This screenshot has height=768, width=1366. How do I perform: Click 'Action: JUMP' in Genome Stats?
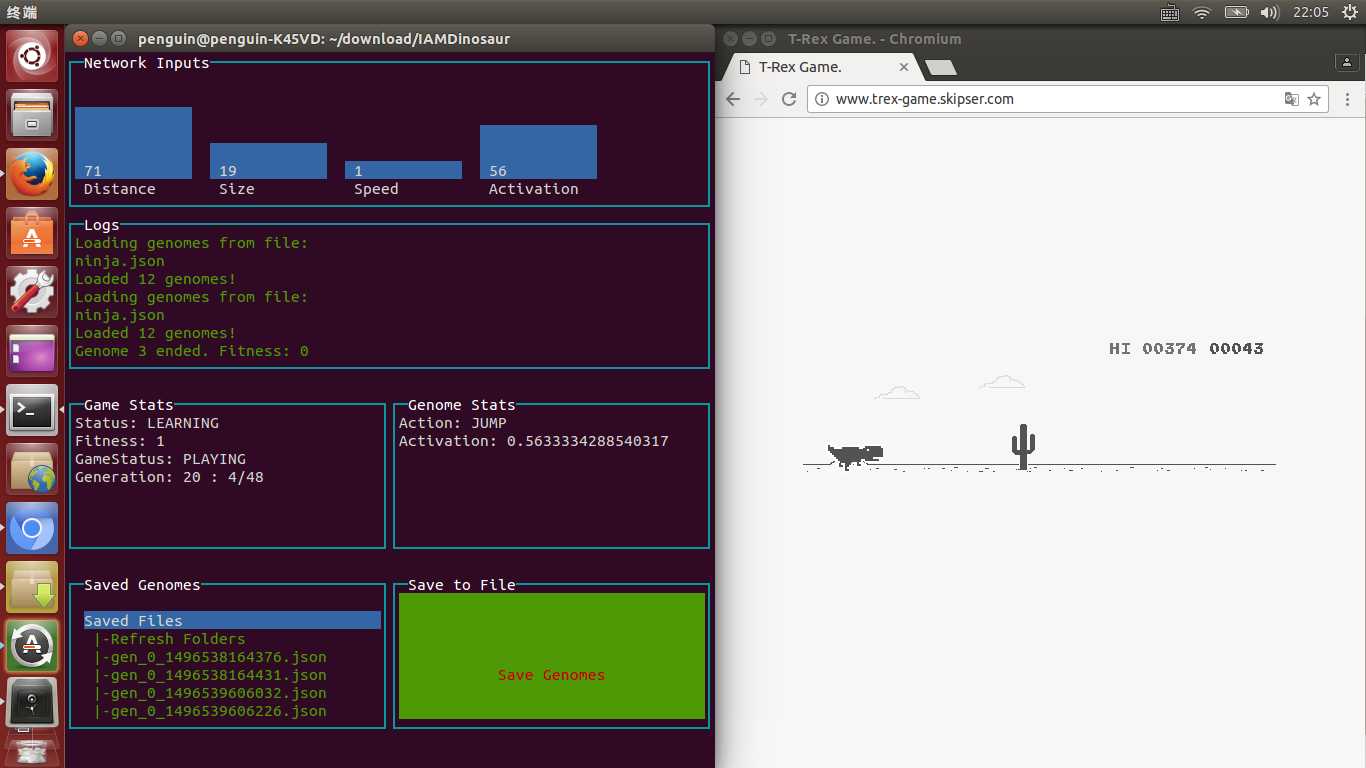[x=453, y=423]
